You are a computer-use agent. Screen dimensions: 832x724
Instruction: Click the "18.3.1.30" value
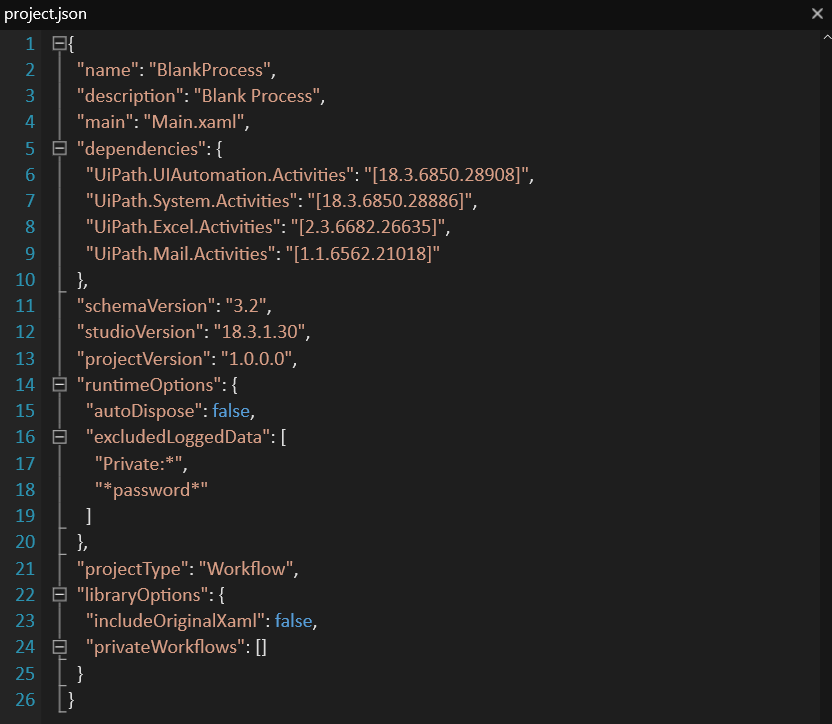pyautogui.click(x=259, y=332)
